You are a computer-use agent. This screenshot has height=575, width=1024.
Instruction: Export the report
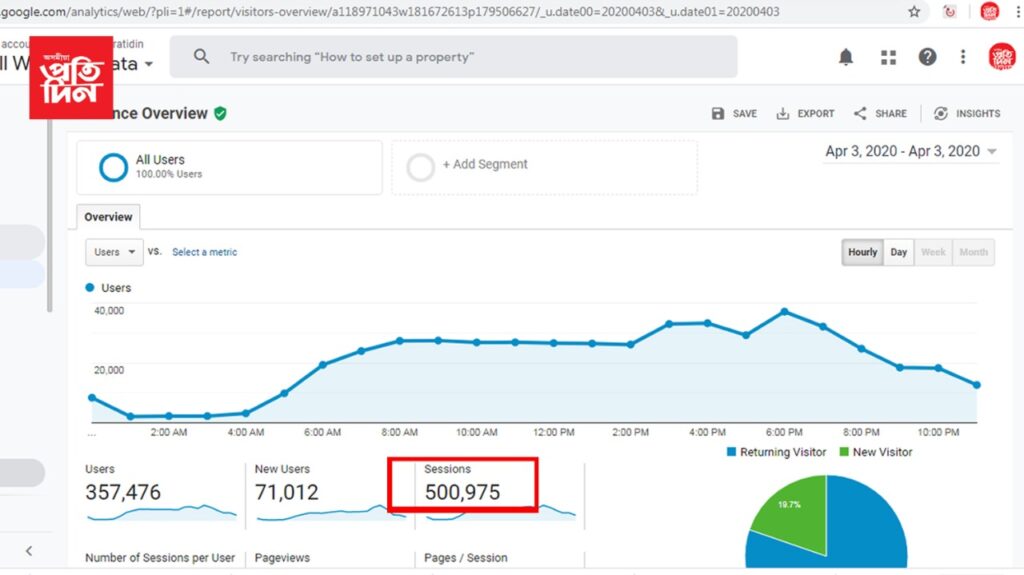pos(805,114)
